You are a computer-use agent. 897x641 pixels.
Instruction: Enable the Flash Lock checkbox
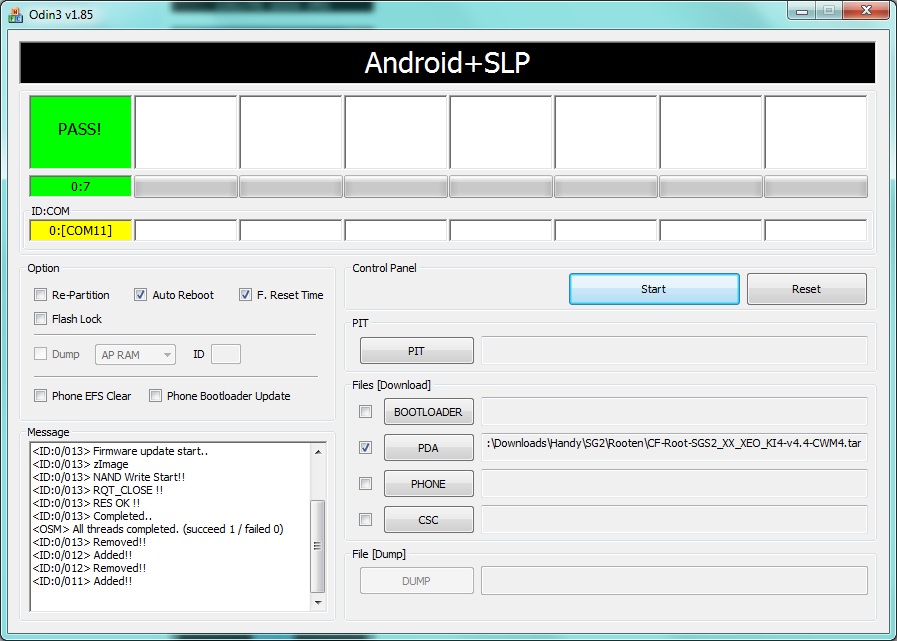point(40,319)
